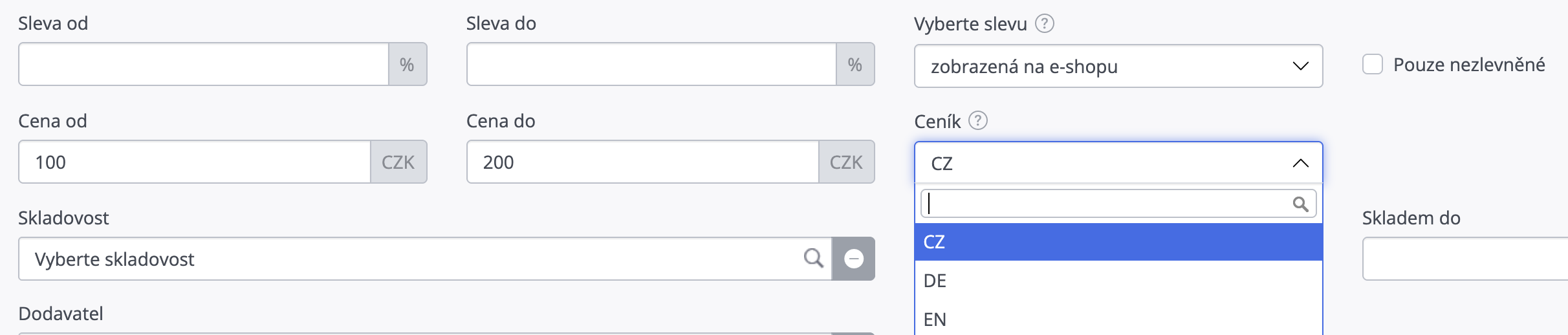Click CZK addon of Cena do
1568x335 pixels.
tap(846, 162)
